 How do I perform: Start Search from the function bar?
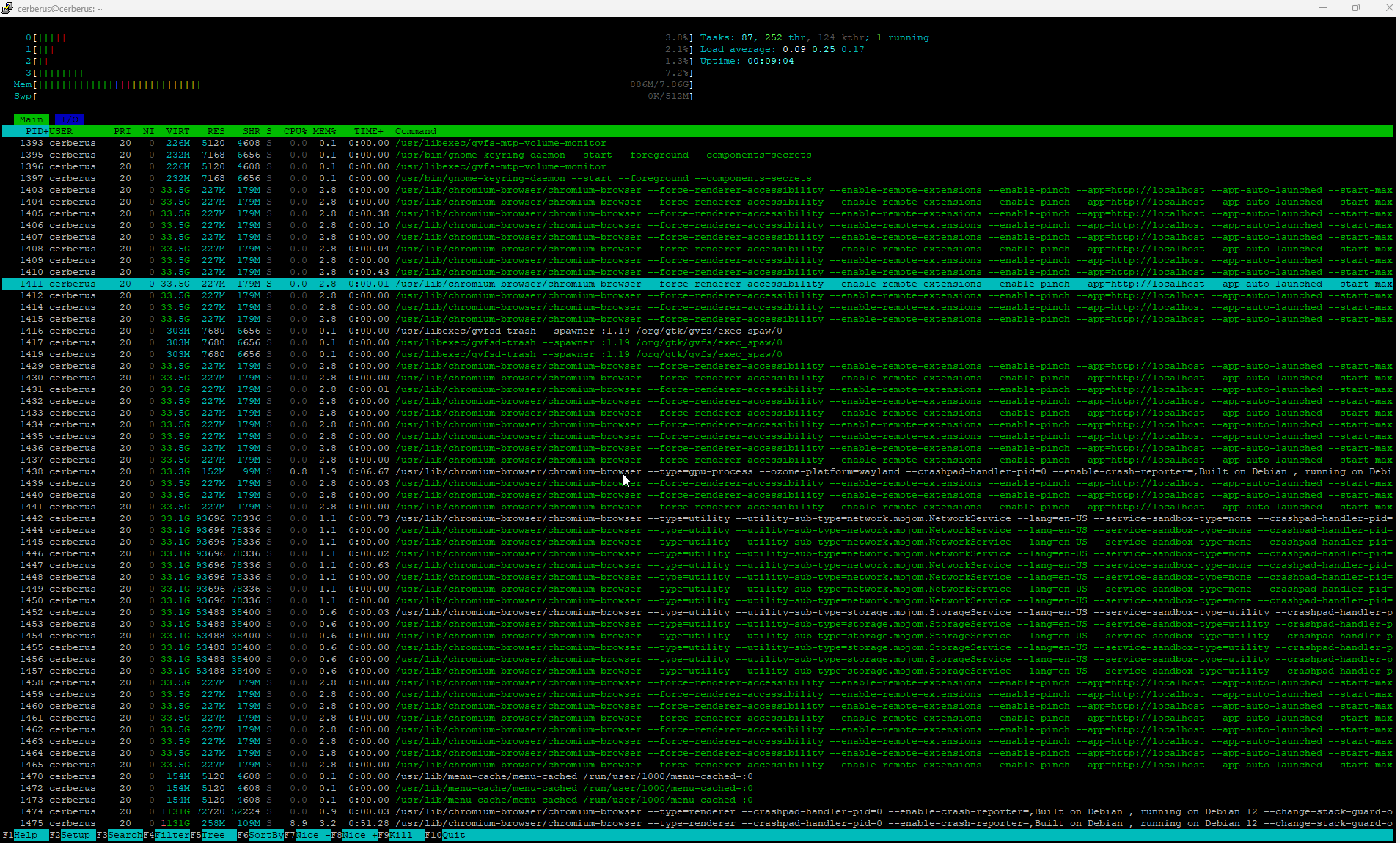(120, 835)
